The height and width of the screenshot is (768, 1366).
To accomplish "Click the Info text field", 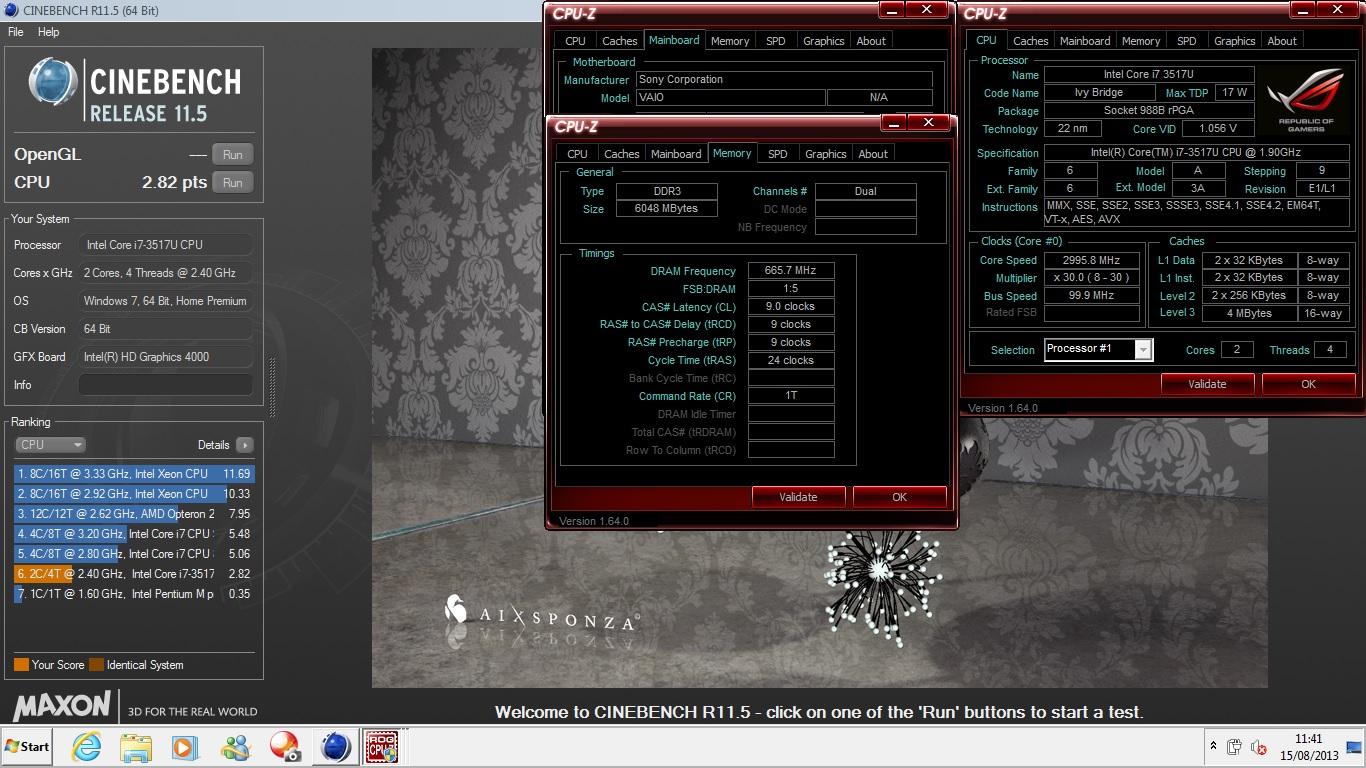I will tap(166, 385).
